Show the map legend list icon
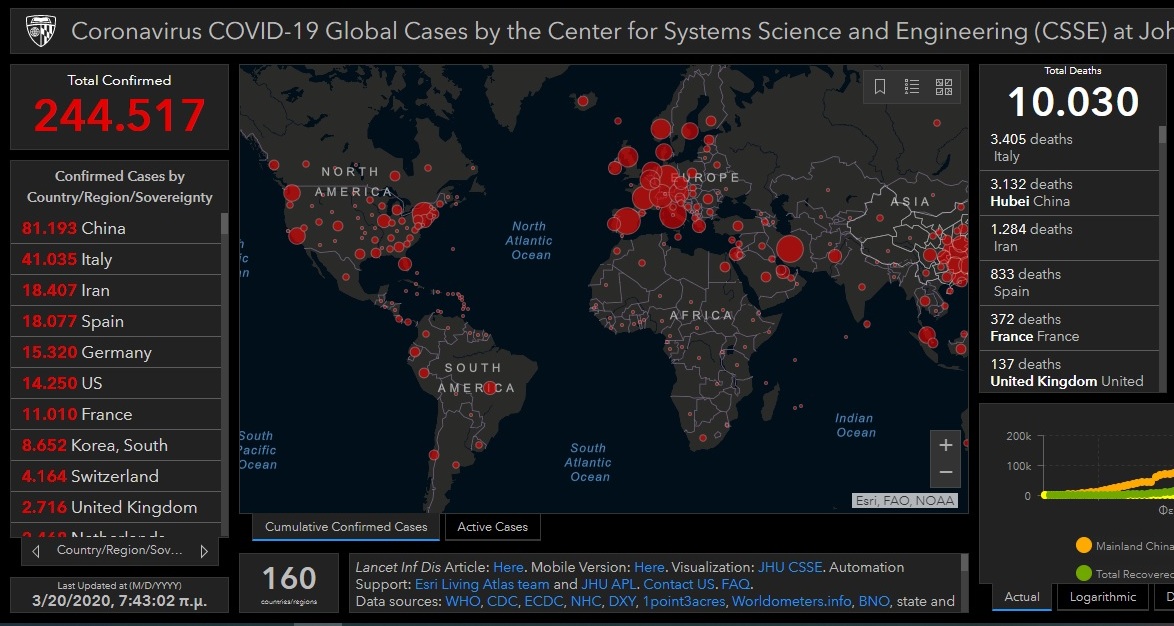1174x626 pixels. pyautogui.click(x=912, y=87)
